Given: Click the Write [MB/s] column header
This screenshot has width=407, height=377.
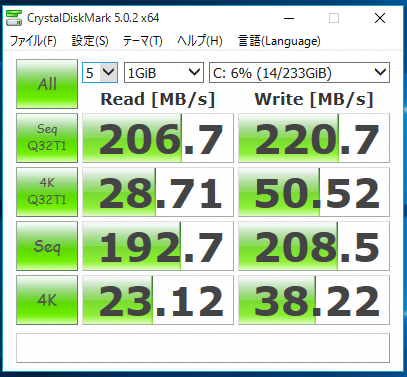Looking at the screenshot, I should pos(314,99).
